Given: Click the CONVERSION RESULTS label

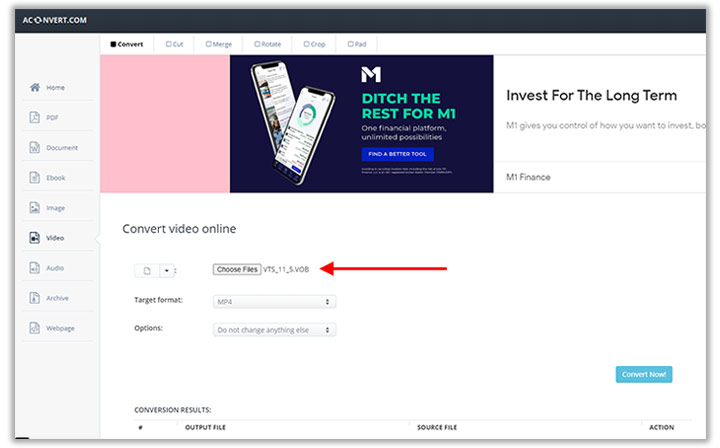Looking at the screenshot, I should pos(173,410).
